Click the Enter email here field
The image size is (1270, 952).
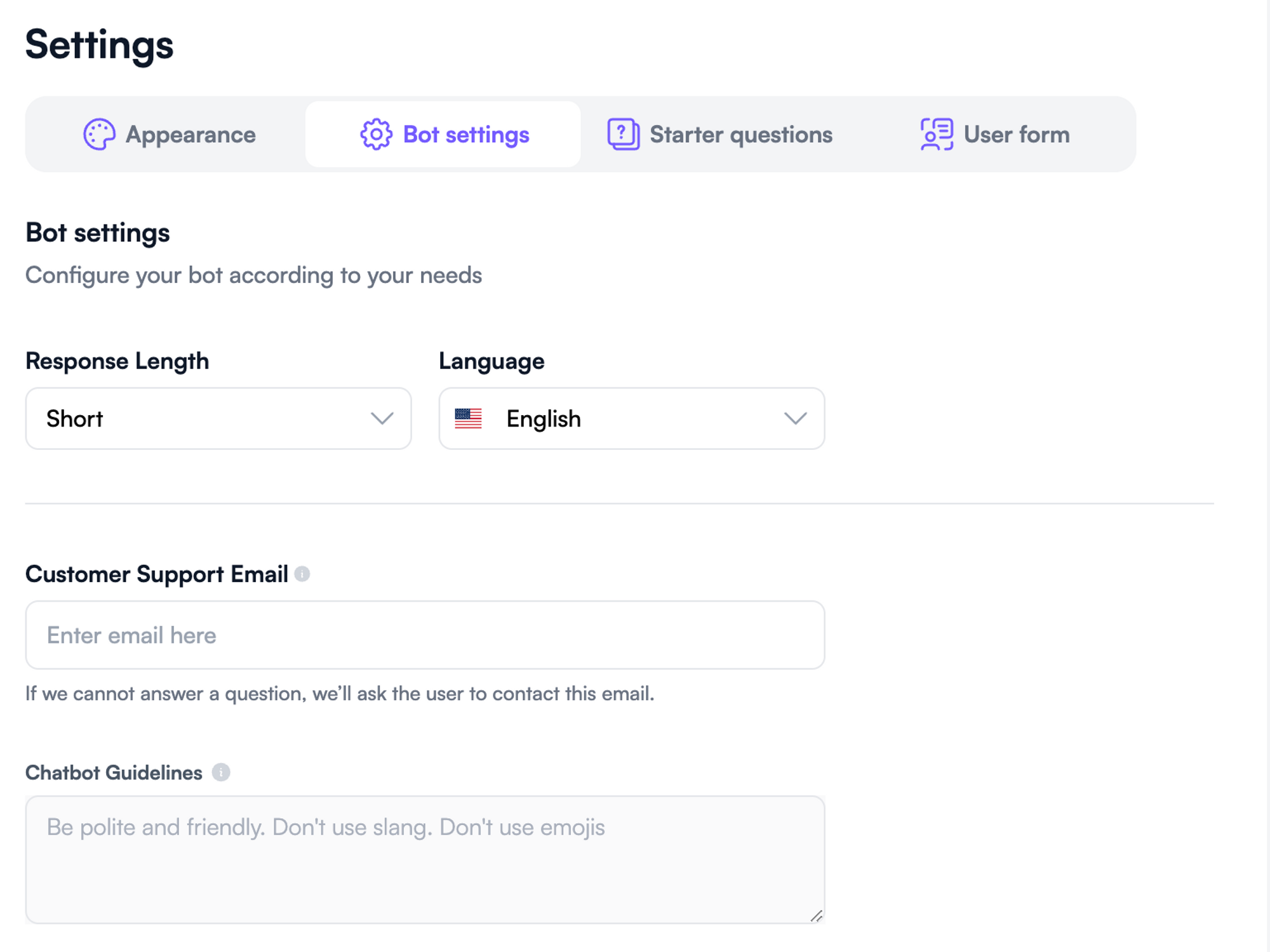click(424, 635)
